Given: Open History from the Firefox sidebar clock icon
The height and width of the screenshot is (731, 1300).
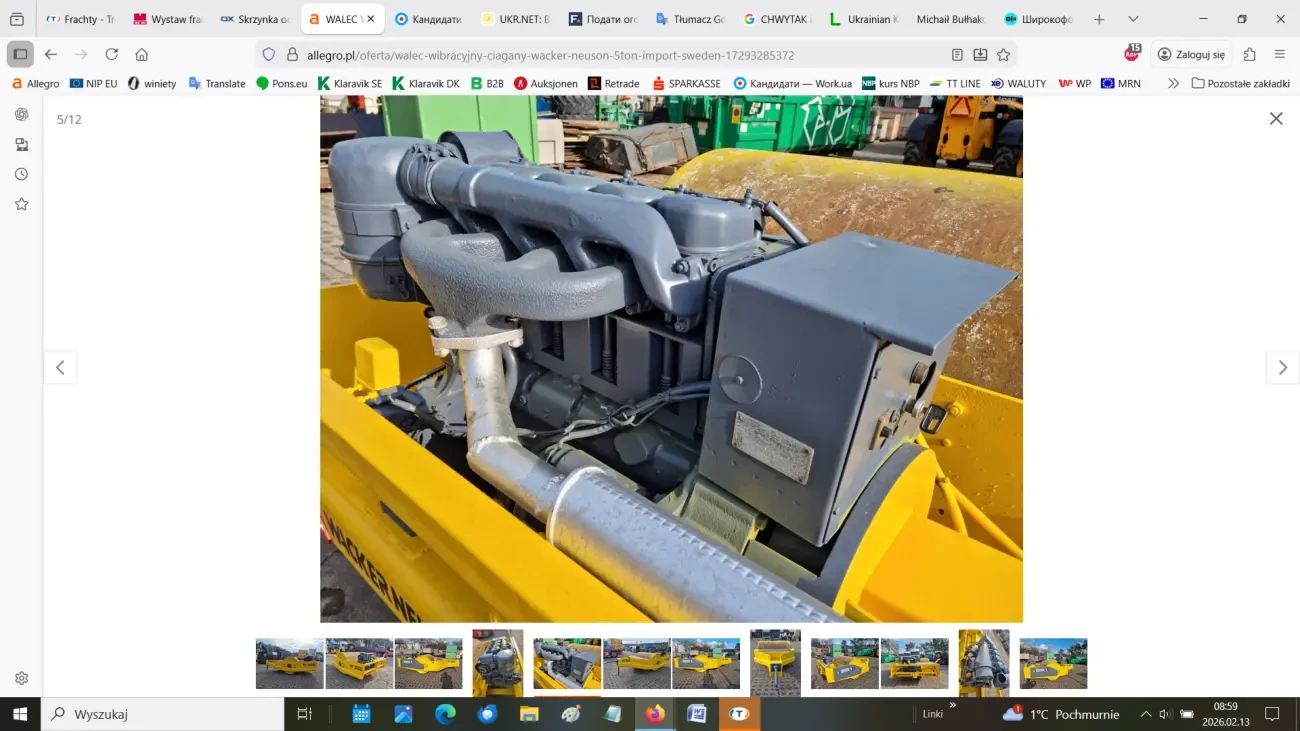Looking at the screenshot, I should coord(21,173).
